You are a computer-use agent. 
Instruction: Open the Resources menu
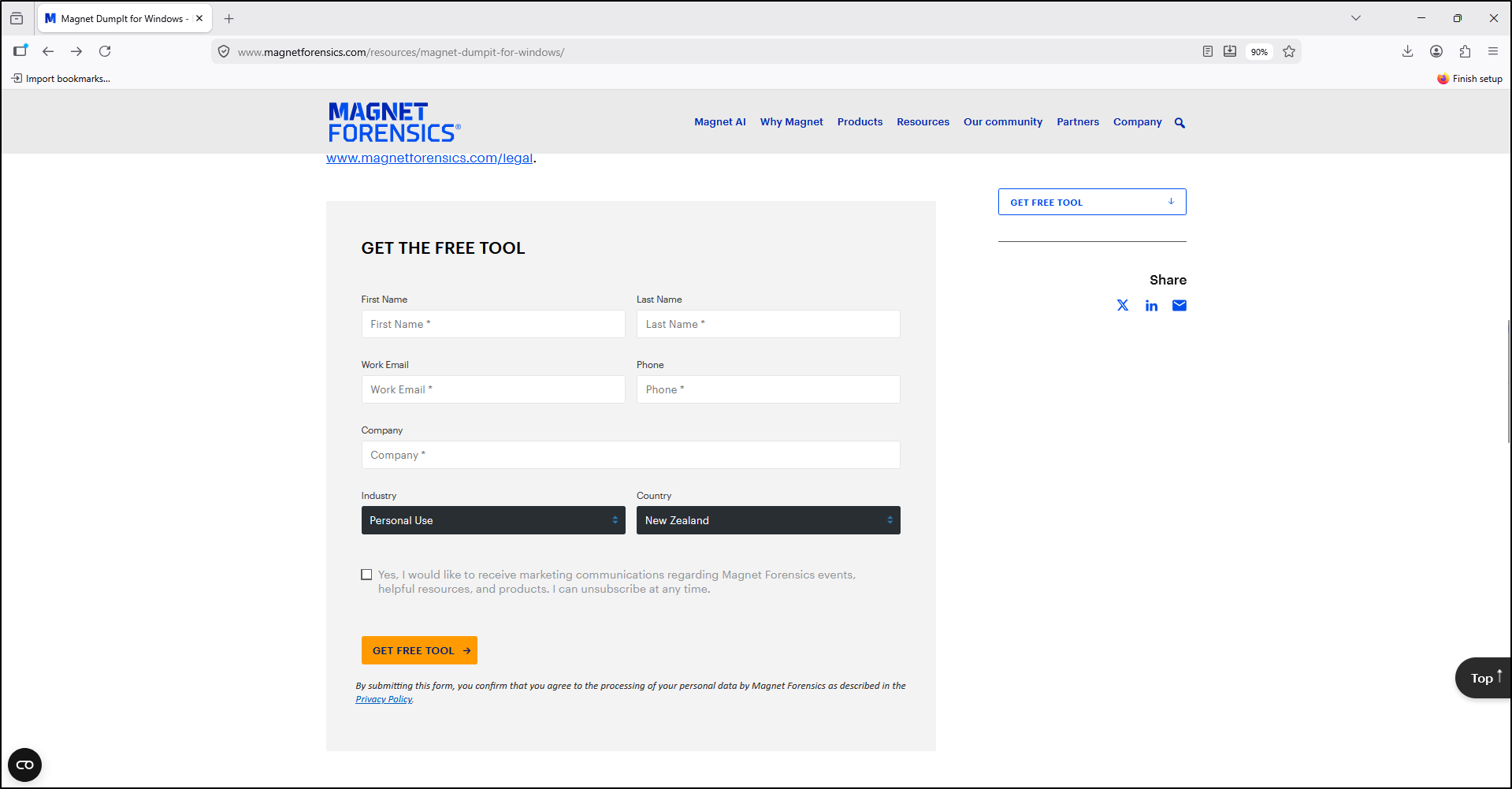coord(923,122)
